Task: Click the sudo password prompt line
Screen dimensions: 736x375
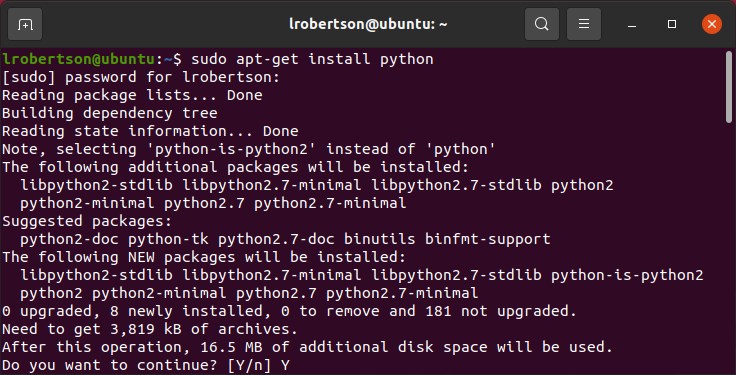Action: point(141,77)
